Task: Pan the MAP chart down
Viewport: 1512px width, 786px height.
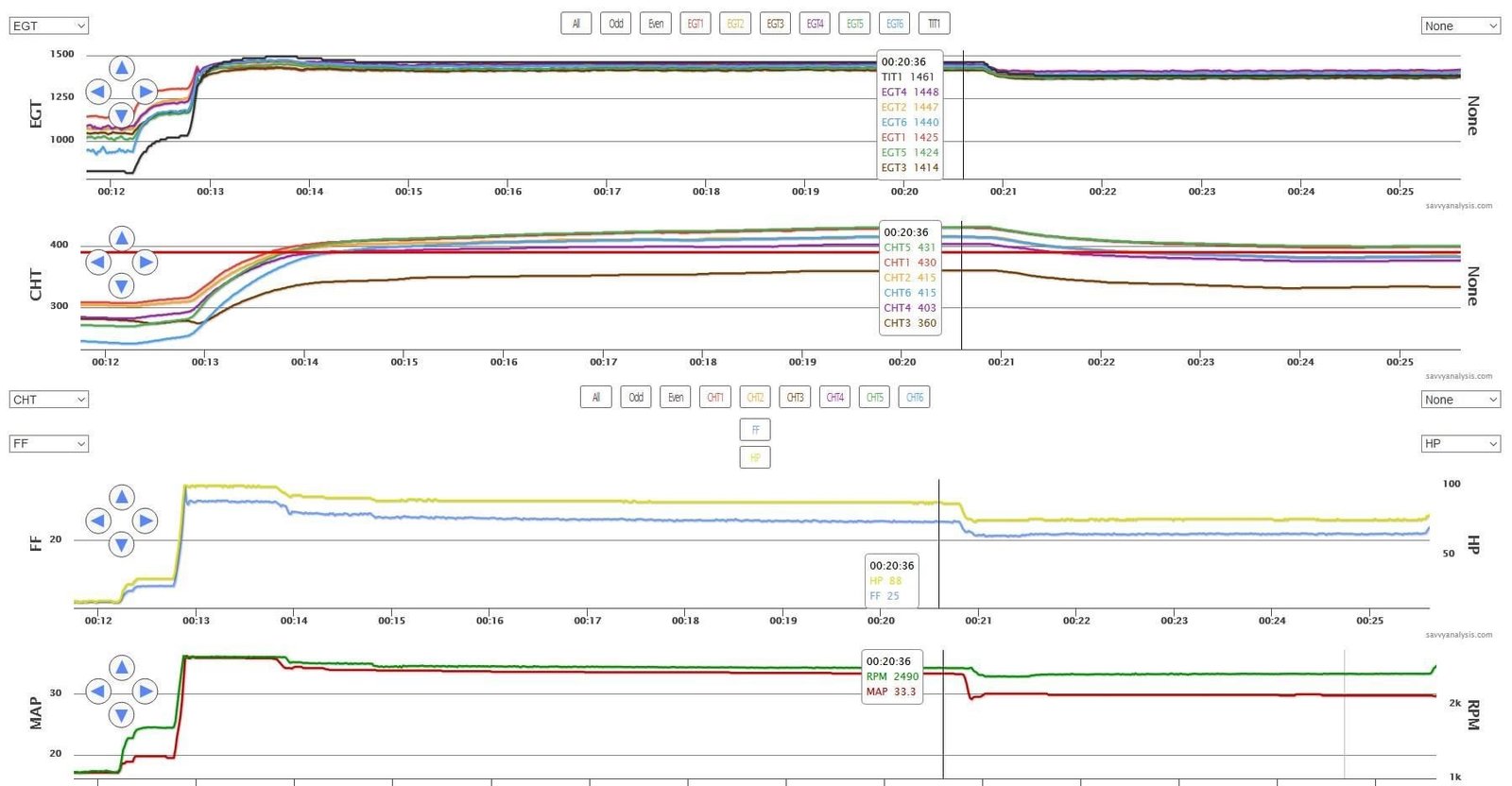Action: [x=121, y=715]
